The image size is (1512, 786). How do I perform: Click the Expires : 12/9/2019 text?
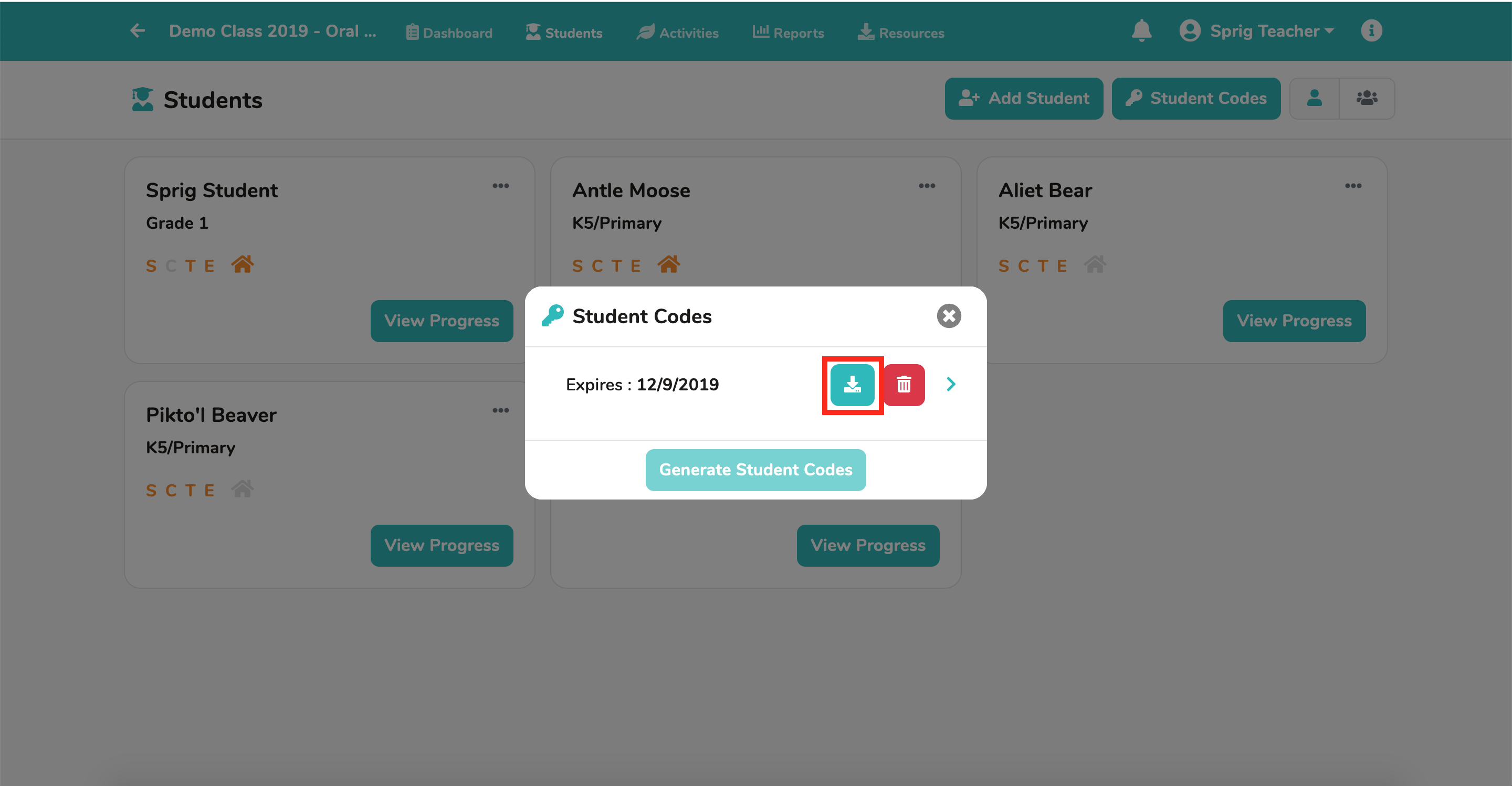(642, 384)
